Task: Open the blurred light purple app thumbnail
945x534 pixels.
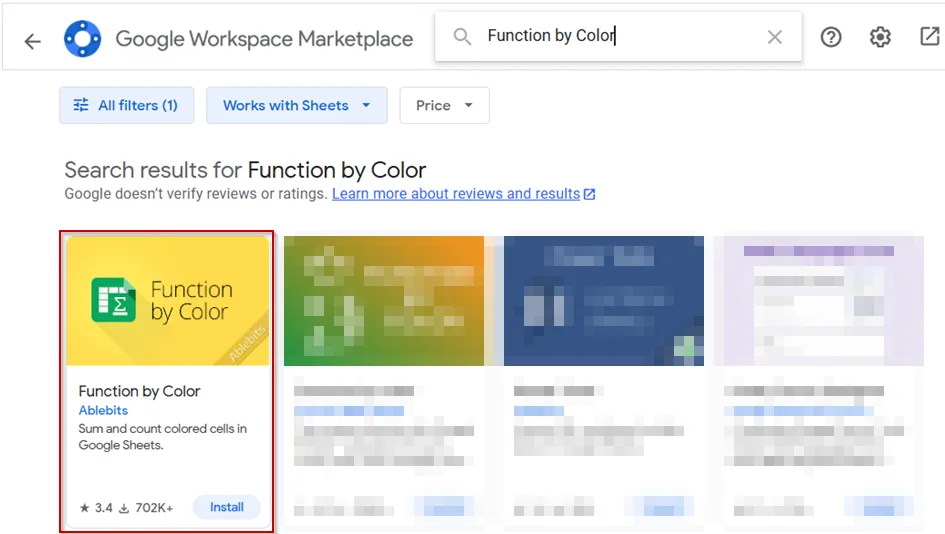Action: [x=818, y=301]
